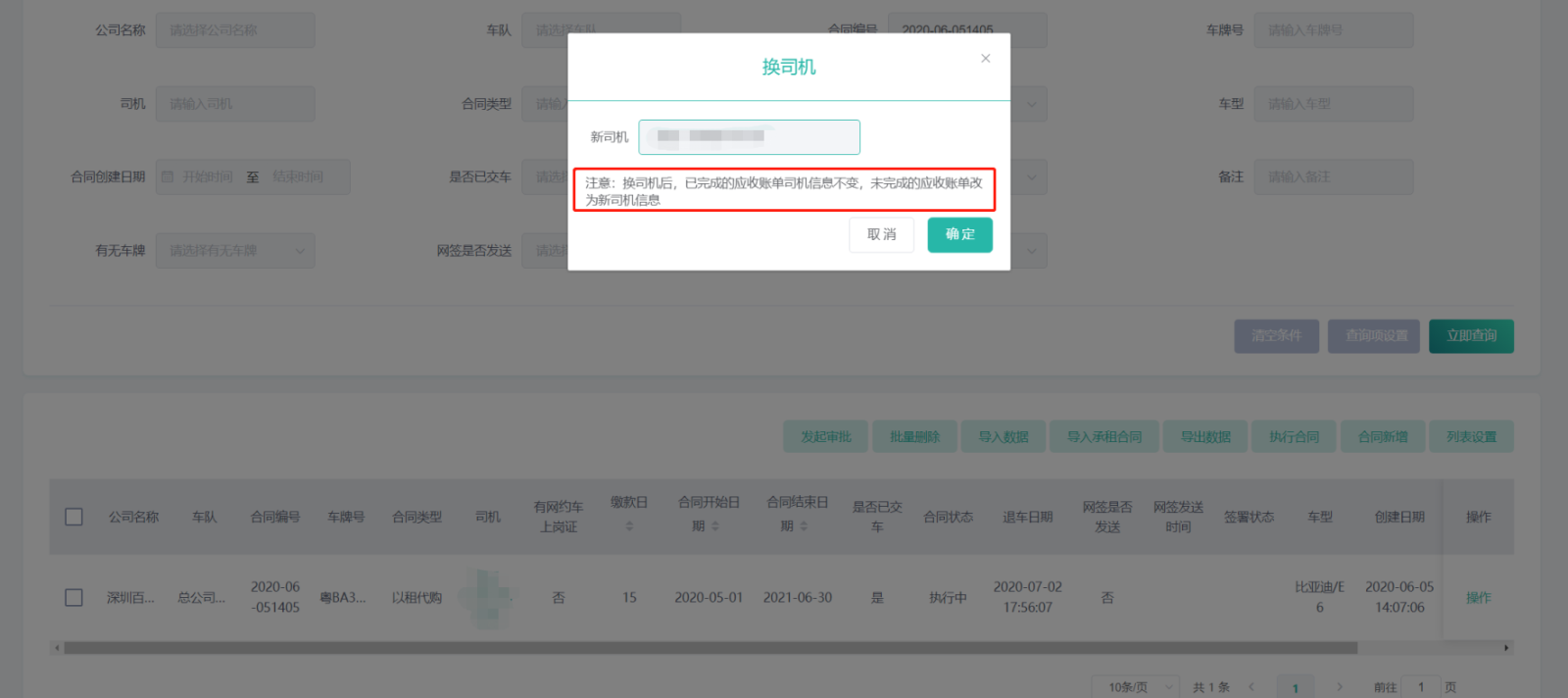Select page 1 in pagination

pyautogui.click(x=1296, y=687)
